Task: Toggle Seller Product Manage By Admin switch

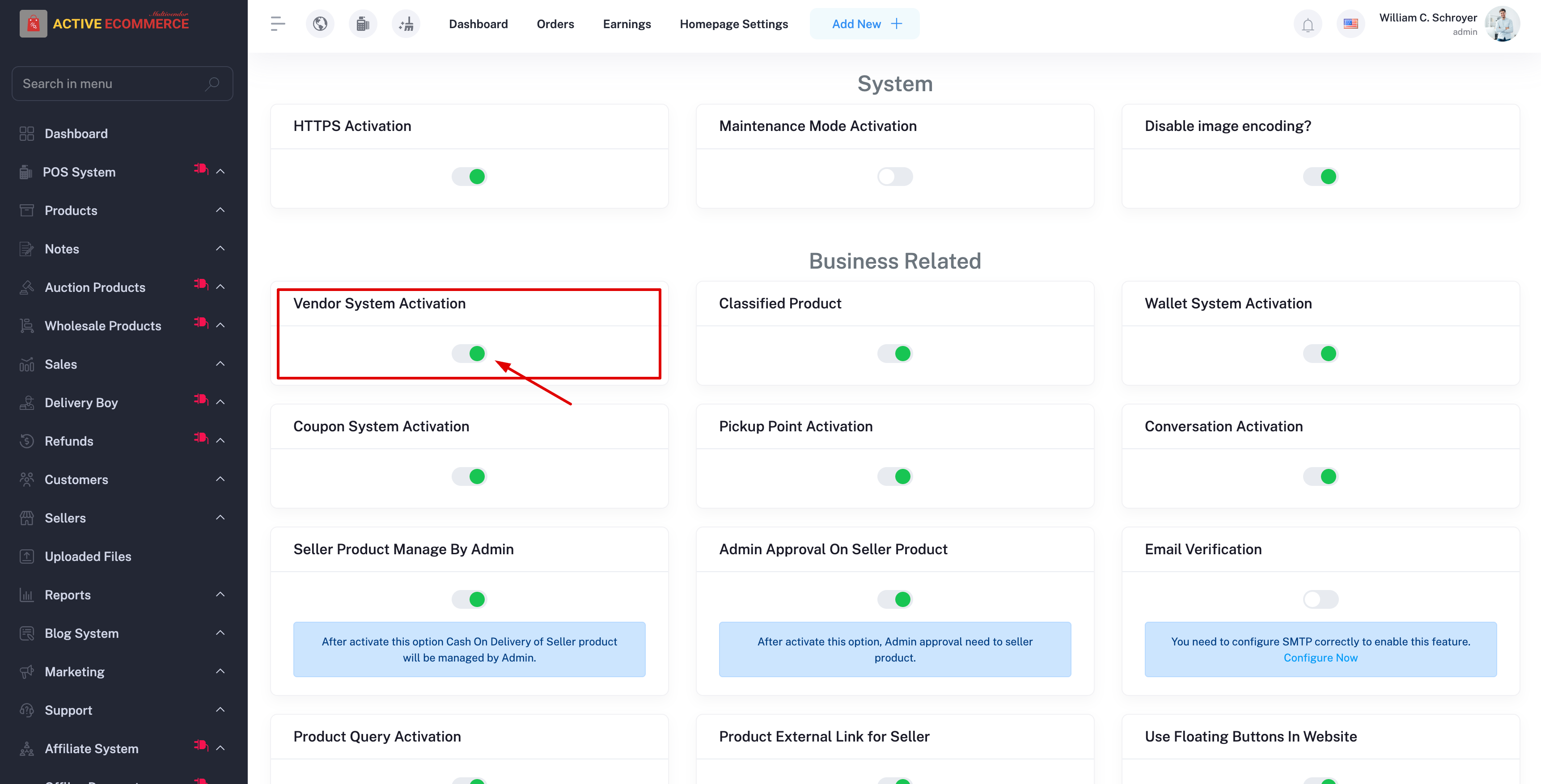Action: (470, 599)
